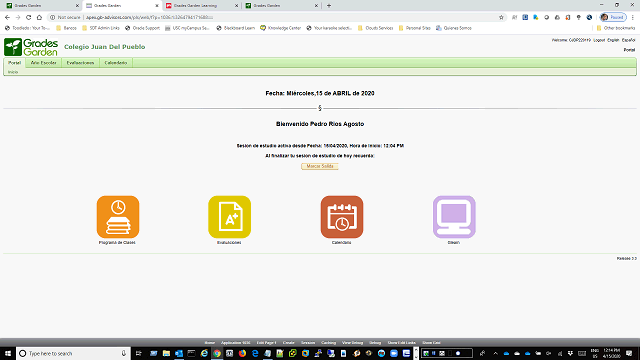
Task: Open Firefox from the taskbar
Action: (242, 353)
